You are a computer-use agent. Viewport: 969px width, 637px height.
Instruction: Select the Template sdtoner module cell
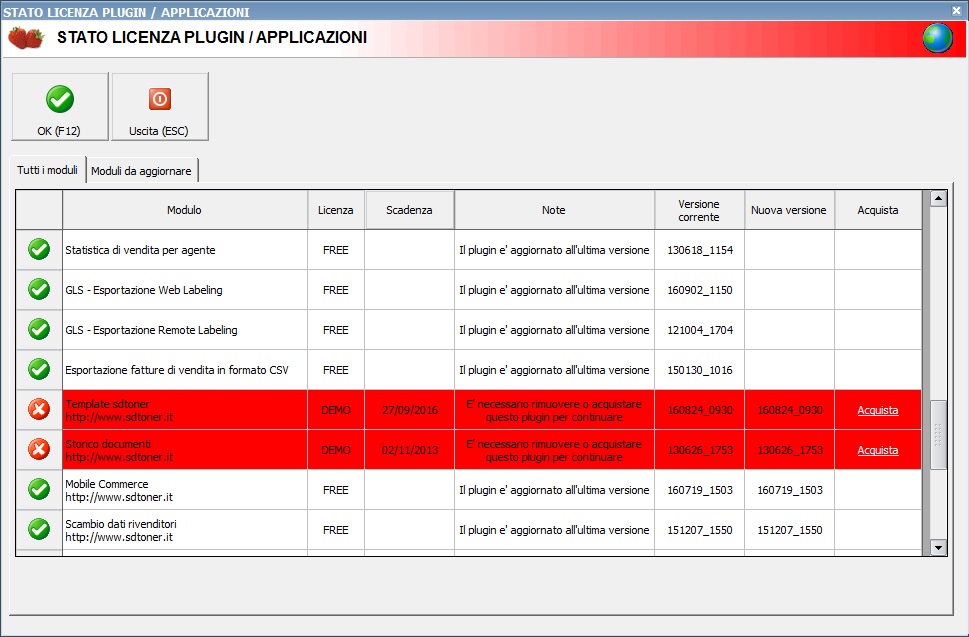click(185, 410)
